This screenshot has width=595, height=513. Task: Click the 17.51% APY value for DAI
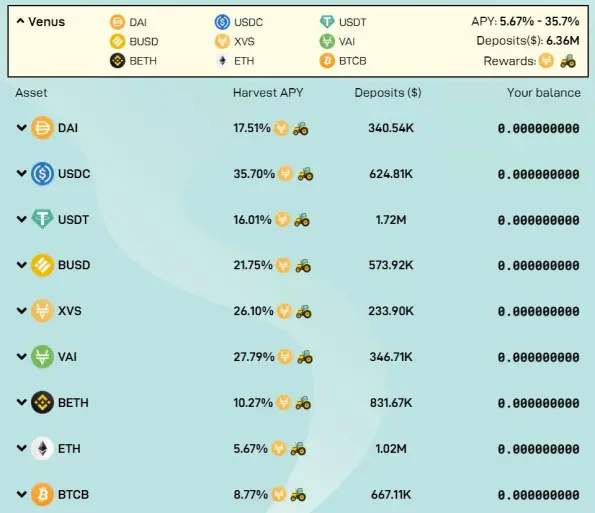[252, 128]
